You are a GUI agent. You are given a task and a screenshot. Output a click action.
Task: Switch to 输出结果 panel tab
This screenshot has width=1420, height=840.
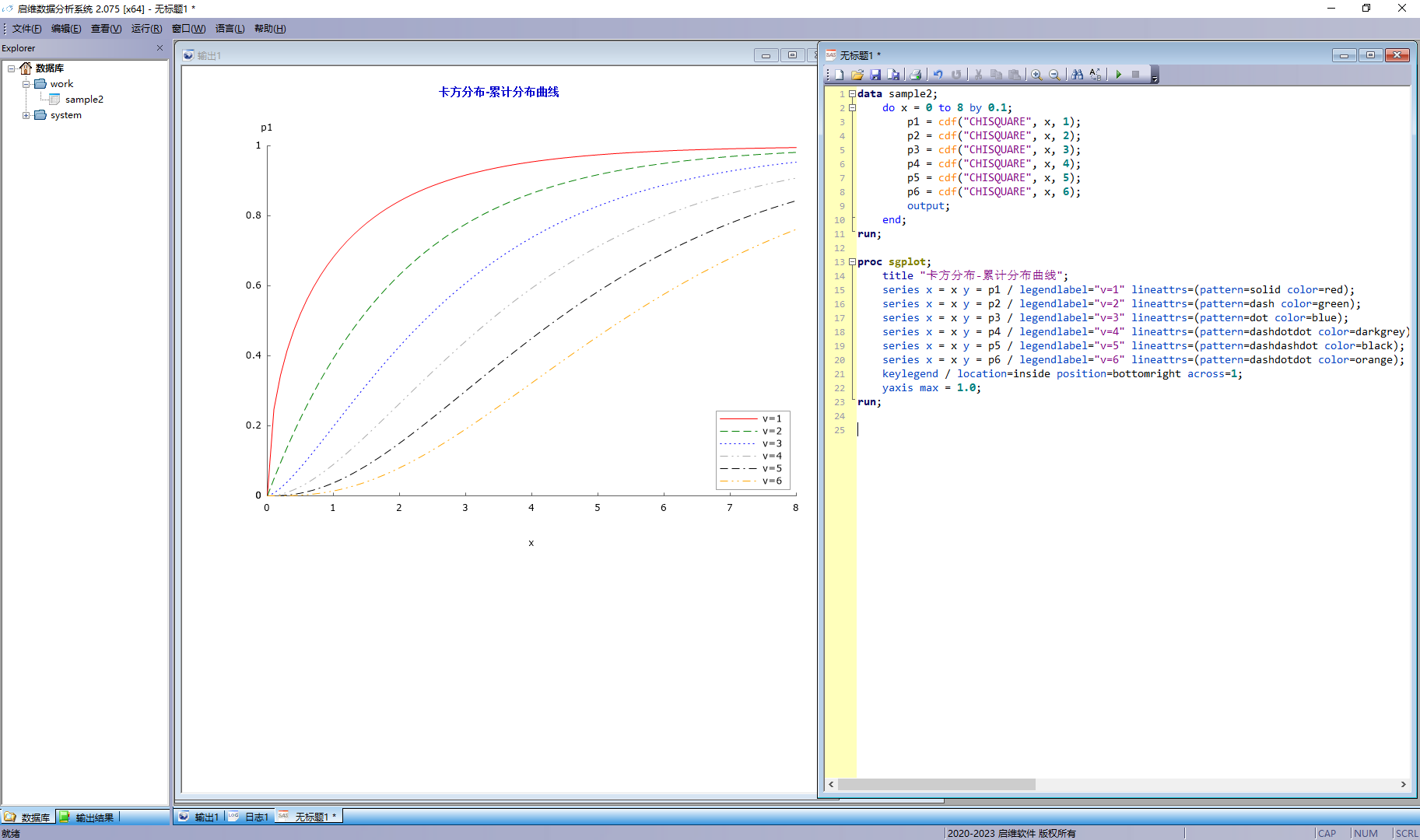pos(87,817)
